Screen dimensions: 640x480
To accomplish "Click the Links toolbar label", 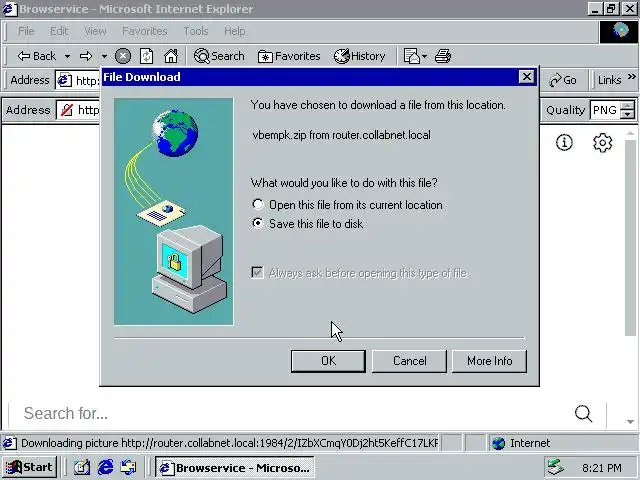I will [609, 80].
